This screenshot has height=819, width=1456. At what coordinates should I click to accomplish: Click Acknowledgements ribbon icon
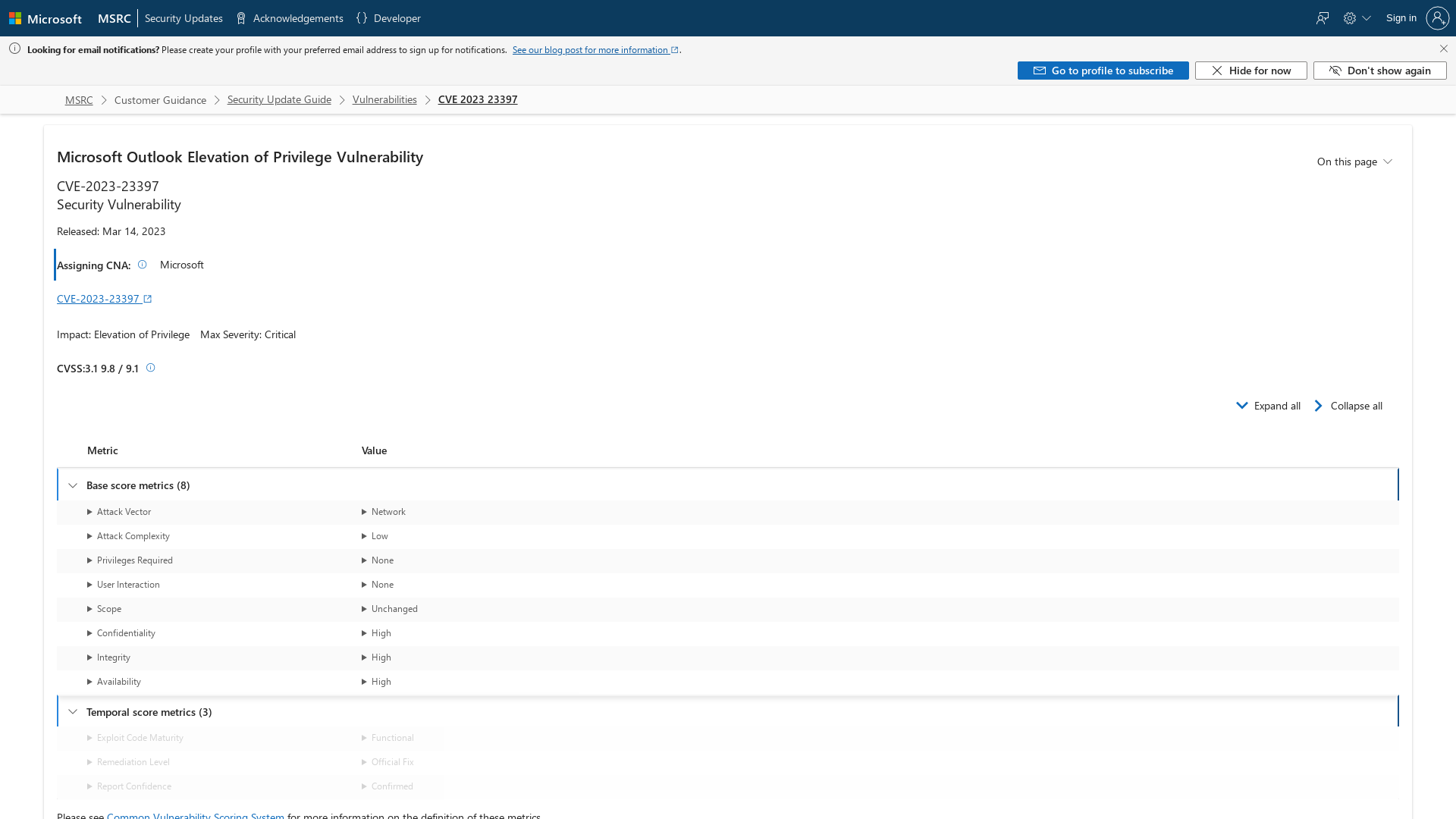click(x=241, y=18)
